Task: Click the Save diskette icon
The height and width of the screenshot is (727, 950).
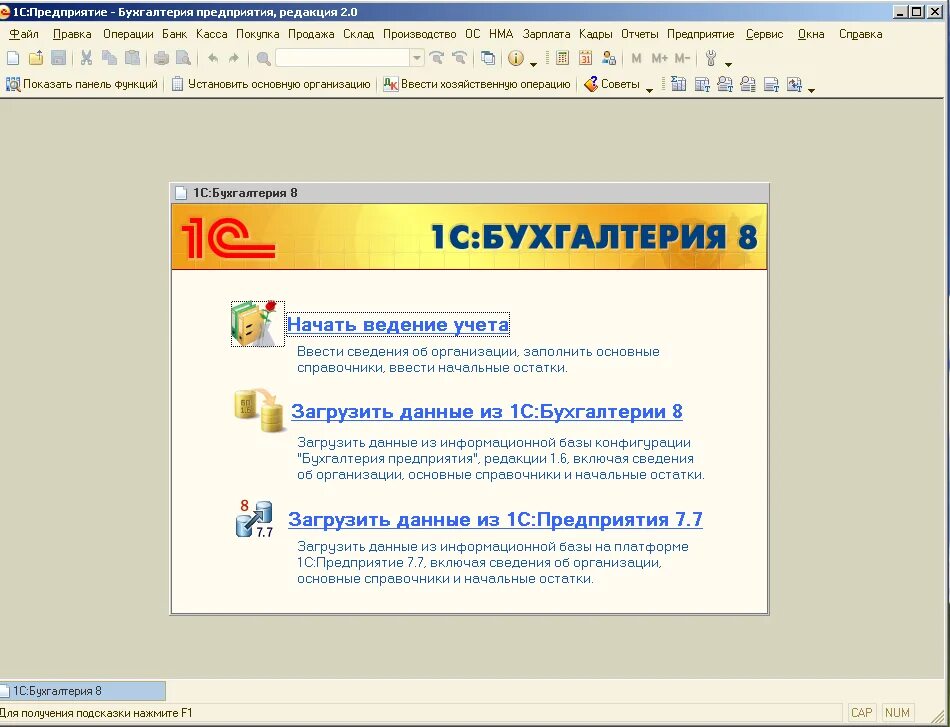Action: point(59,58)
